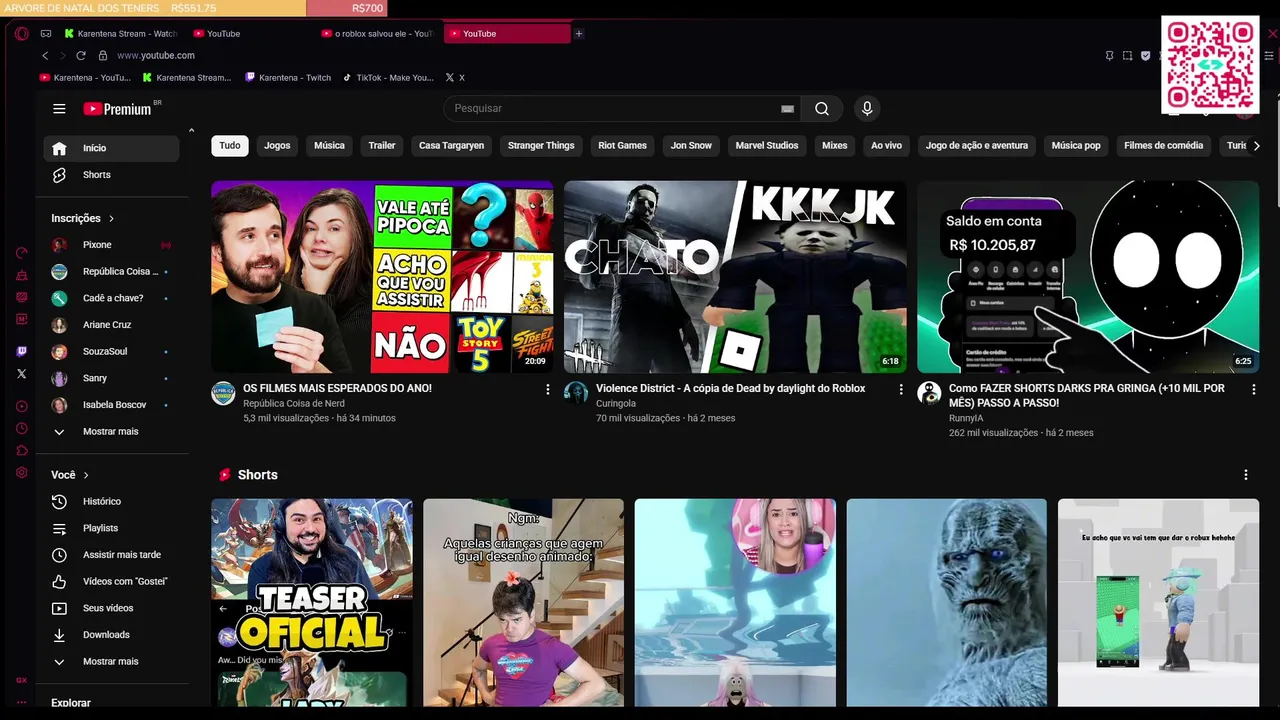Image resolution: width=1280 pixels, height=720 pixels.
Task: Open the Inscrições section chevron
Action: pos(111,218)
